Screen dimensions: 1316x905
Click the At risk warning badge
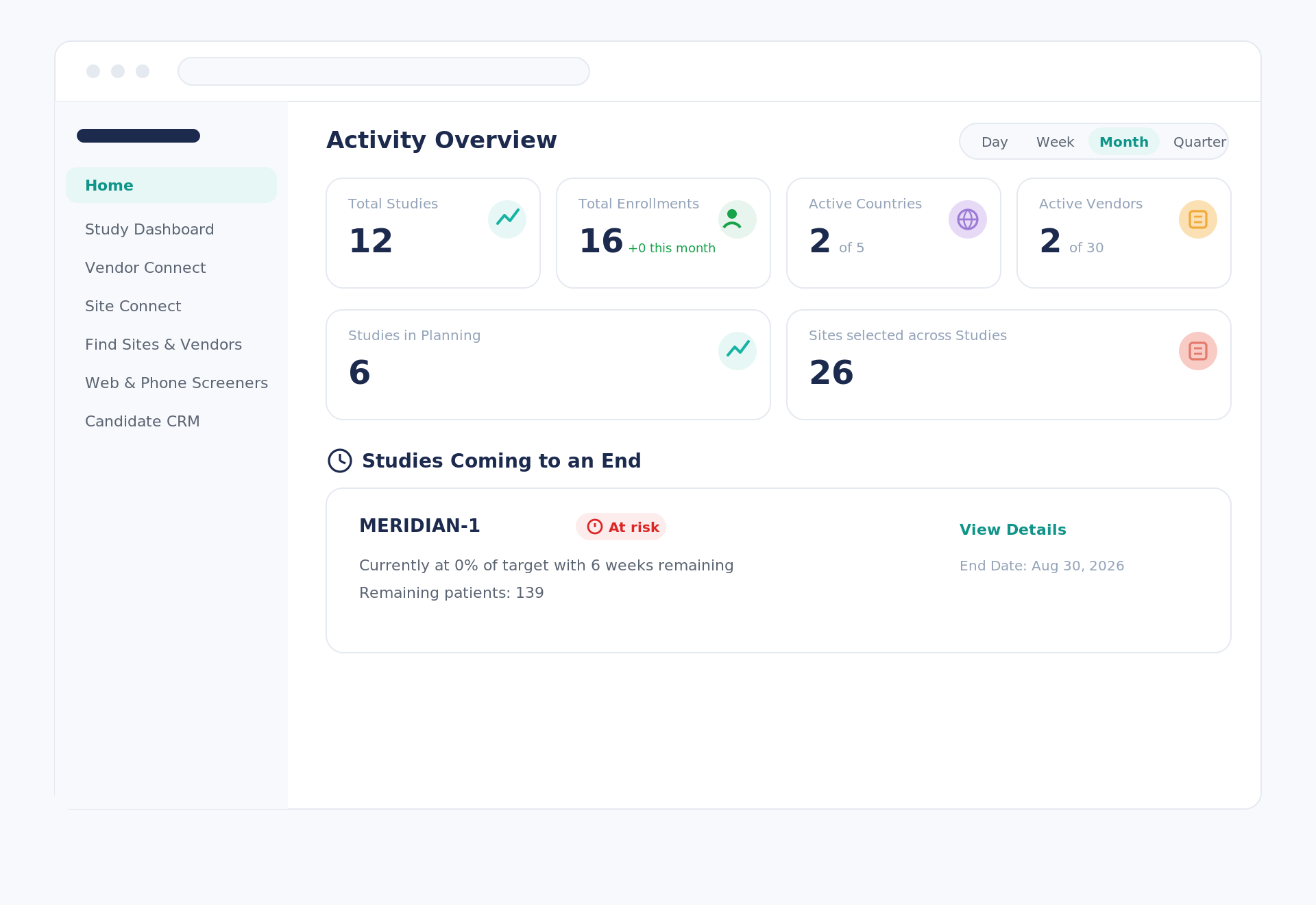[621, 527]
